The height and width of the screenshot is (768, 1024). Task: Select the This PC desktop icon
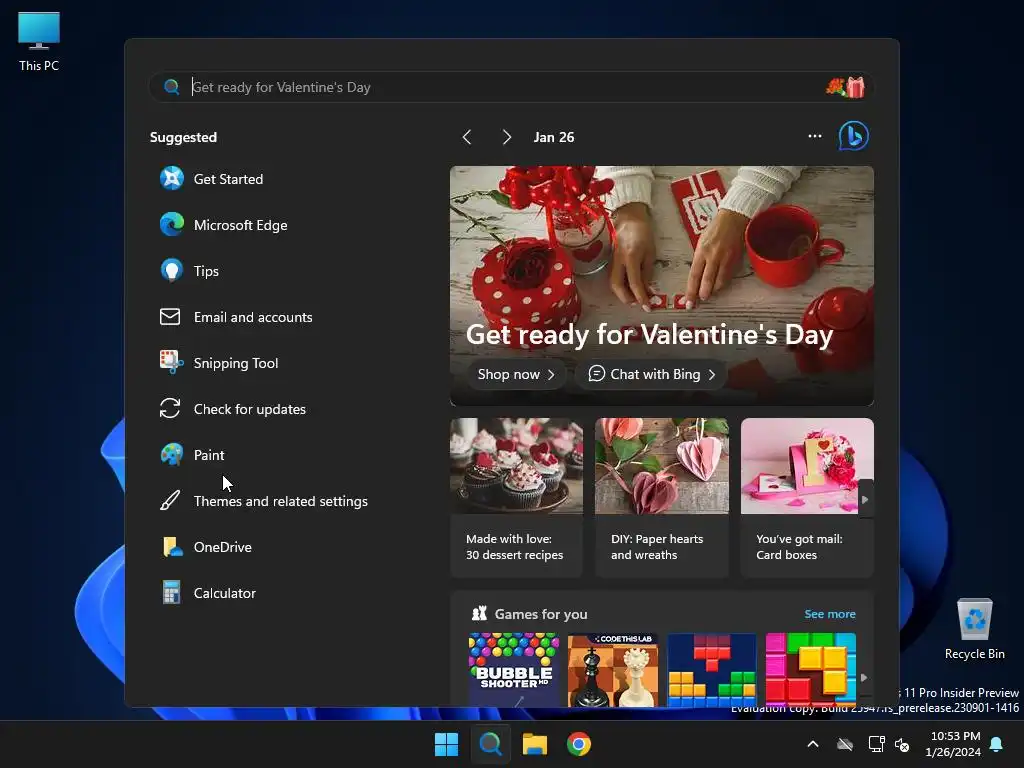coord(39,42)
